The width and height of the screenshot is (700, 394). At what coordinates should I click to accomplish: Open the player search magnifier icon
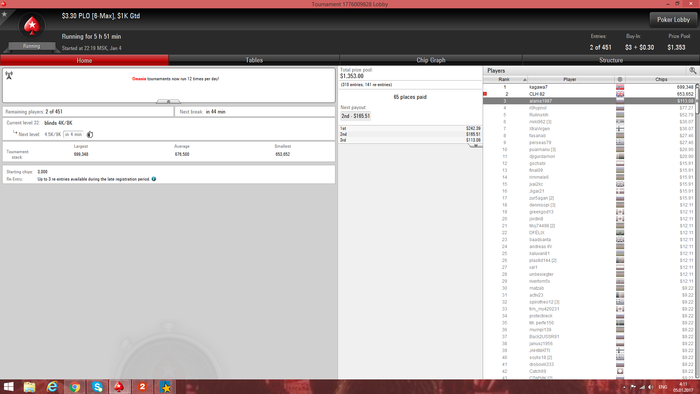tap(692, 71)
